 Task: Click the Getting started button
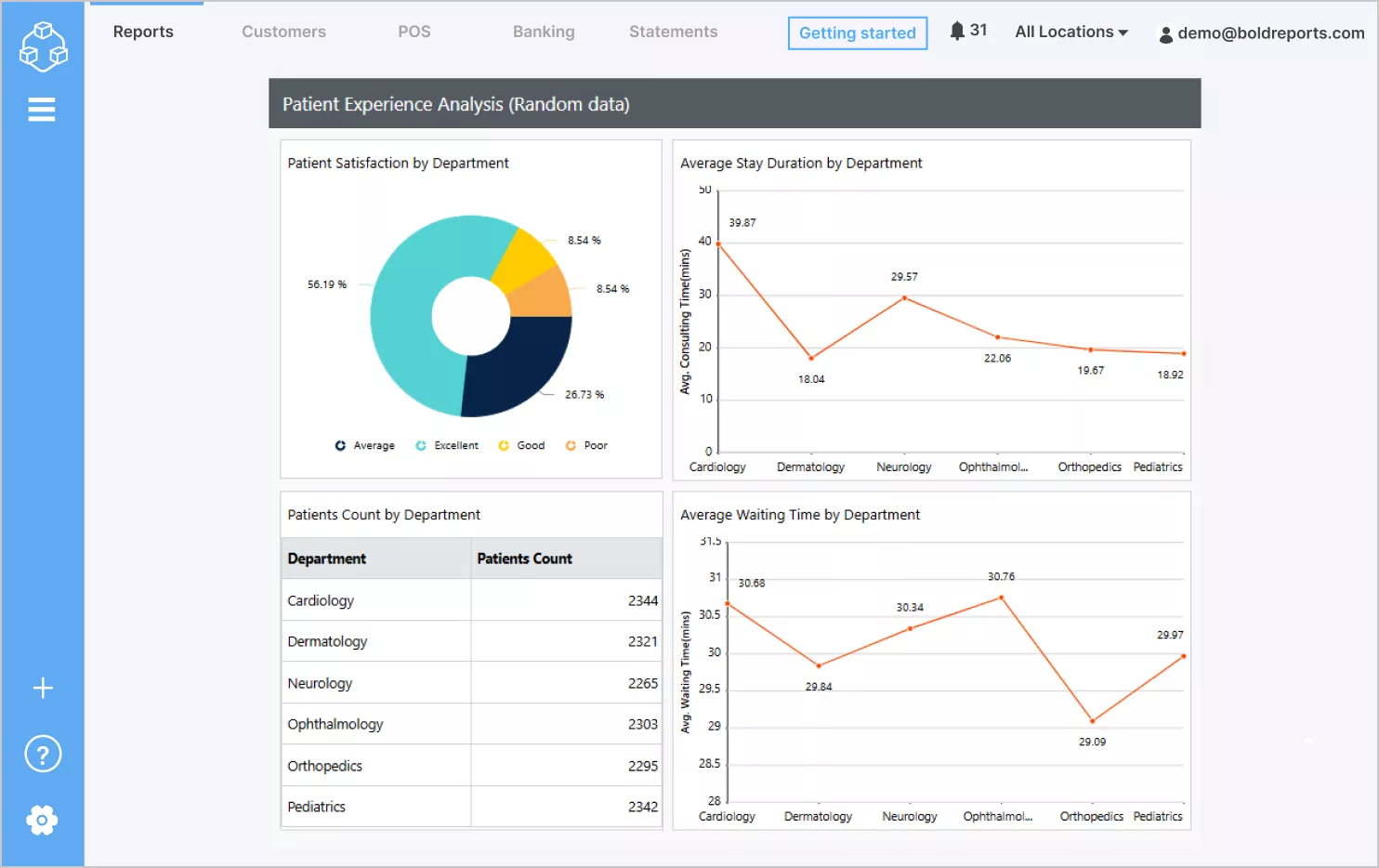pyautogui.click(x=857, y=33)
